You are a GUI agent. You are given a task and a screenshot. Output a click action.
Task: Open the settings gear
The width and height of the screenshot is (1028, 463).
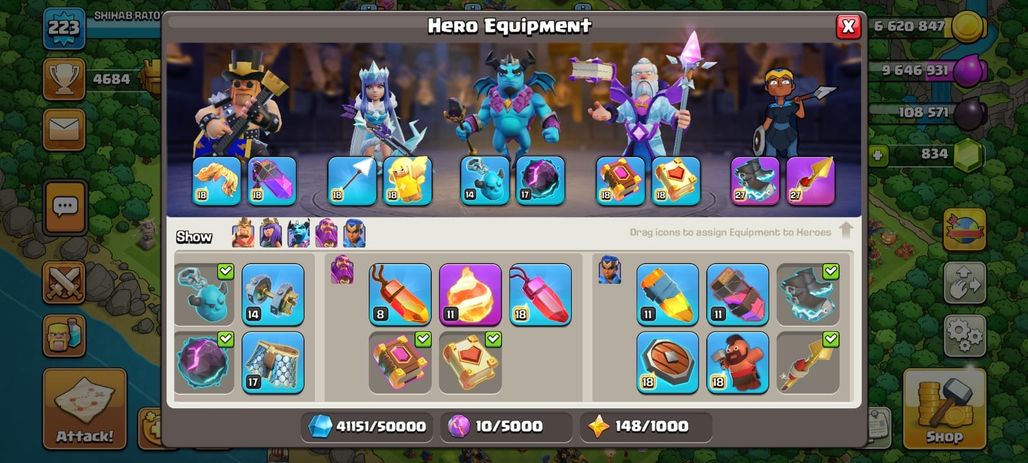coord(965,336)
